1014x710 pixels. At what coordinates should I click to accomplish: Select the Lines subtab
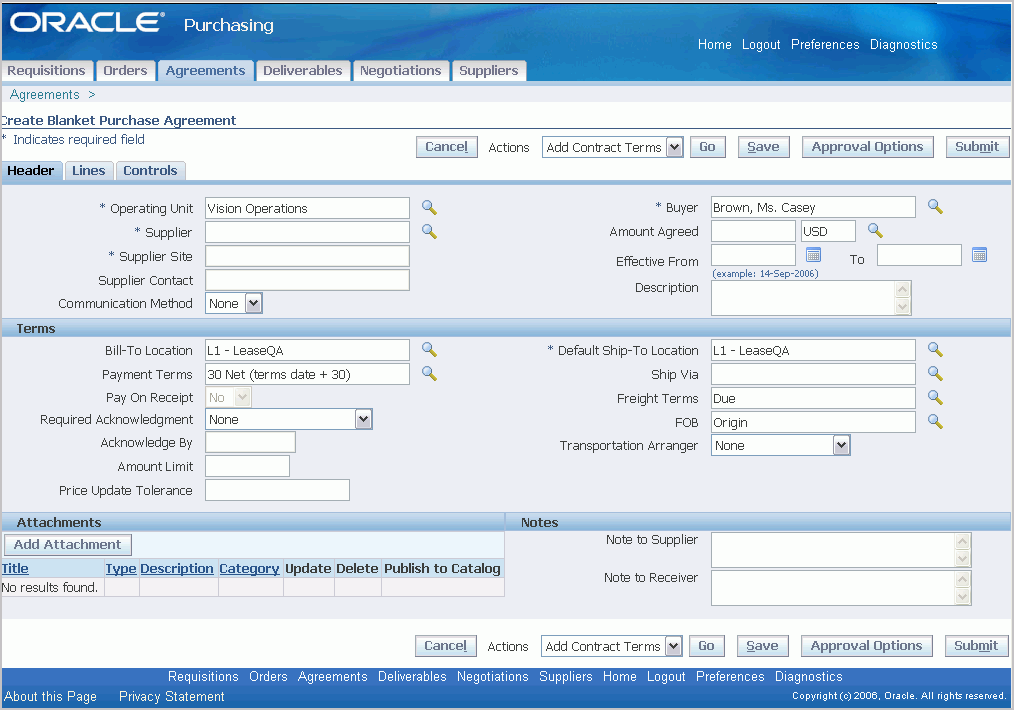(89, 171)
